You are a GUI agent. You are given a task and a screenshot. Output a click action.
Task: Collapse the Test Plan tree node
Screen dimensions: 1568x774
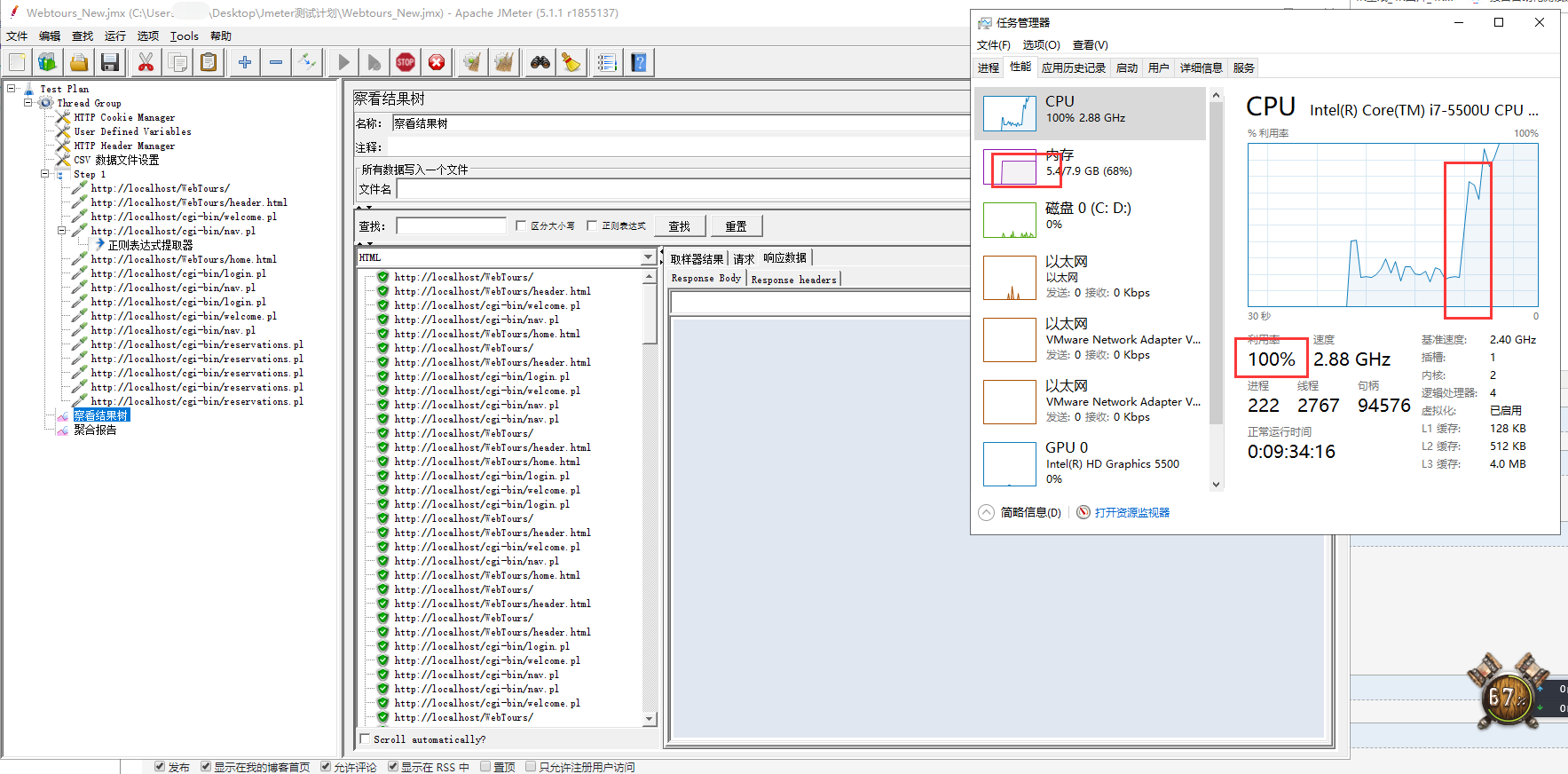(12, 88)
